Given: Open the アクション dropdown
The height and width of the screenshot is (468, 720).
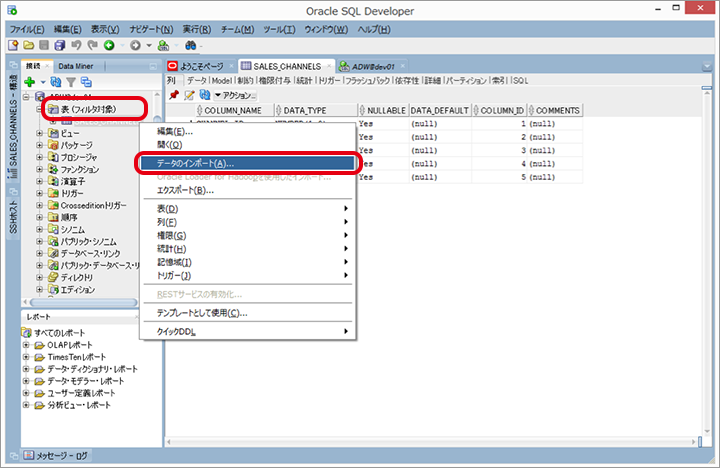Looking at the screenshot, I should coord(232,94).
